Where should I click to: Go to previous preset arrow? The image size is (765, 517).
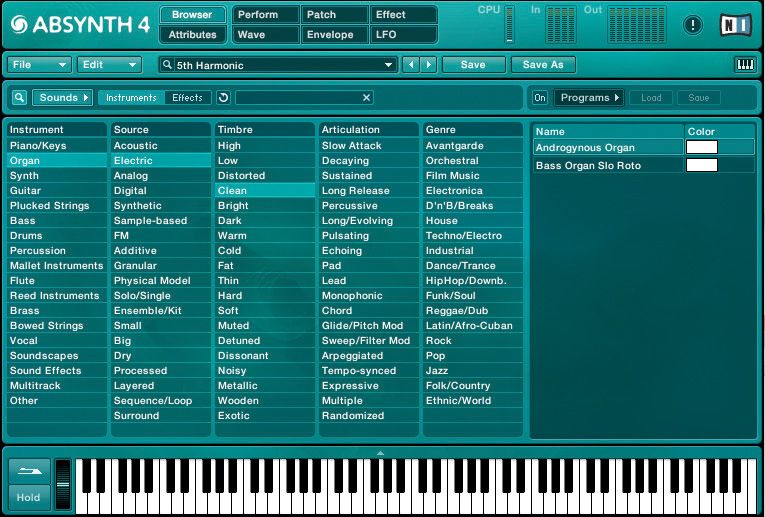[411, 64]
